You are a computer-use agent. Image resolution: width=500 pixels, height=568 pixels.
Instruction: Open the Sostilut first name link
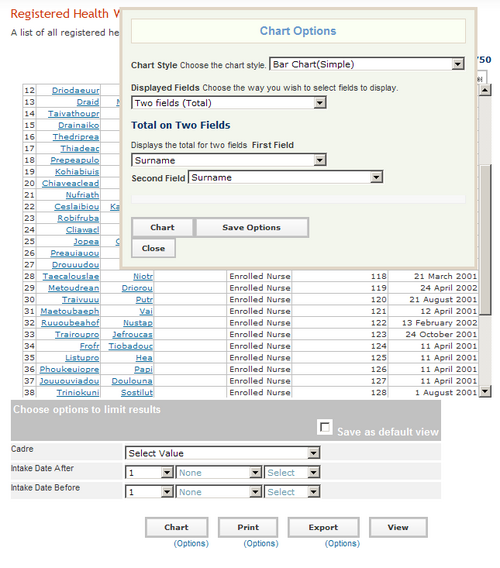[x=137, y=392]
